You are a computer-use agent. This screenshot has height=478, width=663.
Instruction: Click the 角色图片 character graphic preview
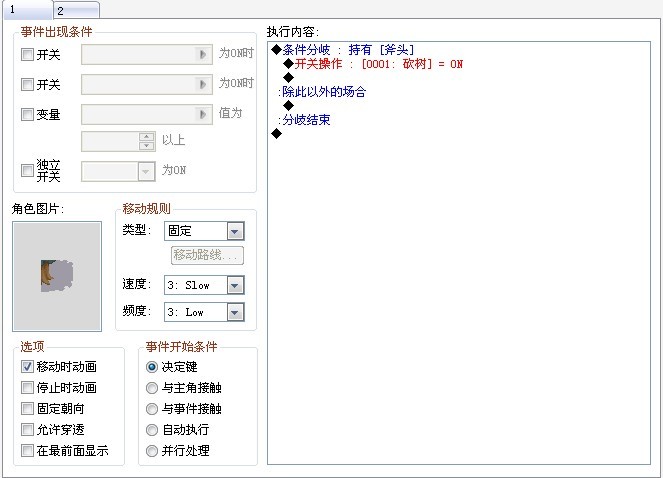[57, 276]
